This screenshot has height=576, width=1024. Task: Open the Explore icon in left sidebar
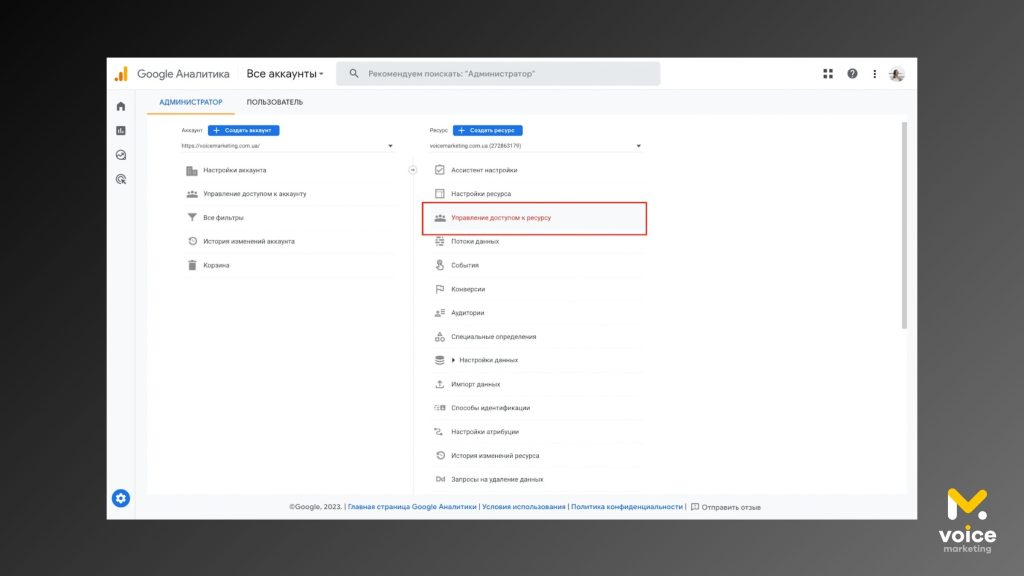point(121,155)
